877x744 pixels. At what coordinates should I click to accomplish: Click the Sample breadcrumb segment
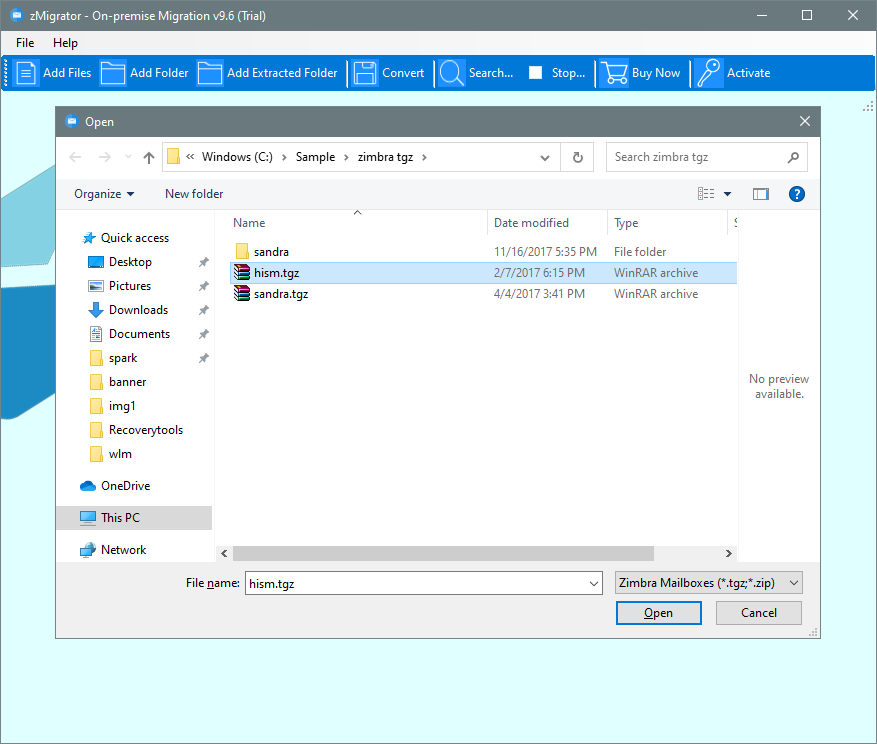tap(315, 157)
